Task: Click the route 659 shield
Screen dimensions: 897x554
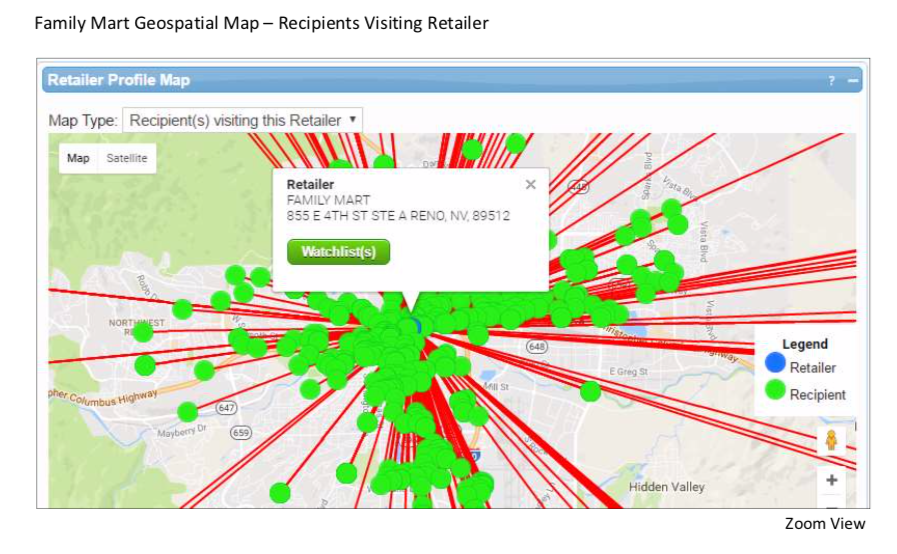Action: [241, 433]
